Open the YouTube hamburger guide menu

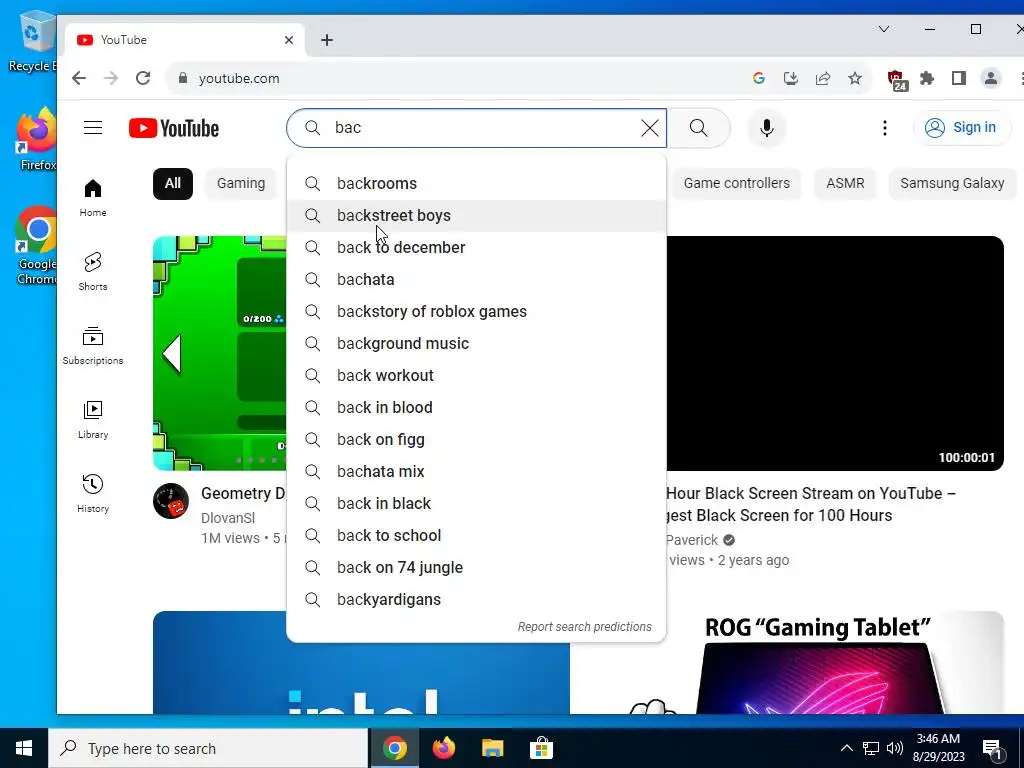93,128
